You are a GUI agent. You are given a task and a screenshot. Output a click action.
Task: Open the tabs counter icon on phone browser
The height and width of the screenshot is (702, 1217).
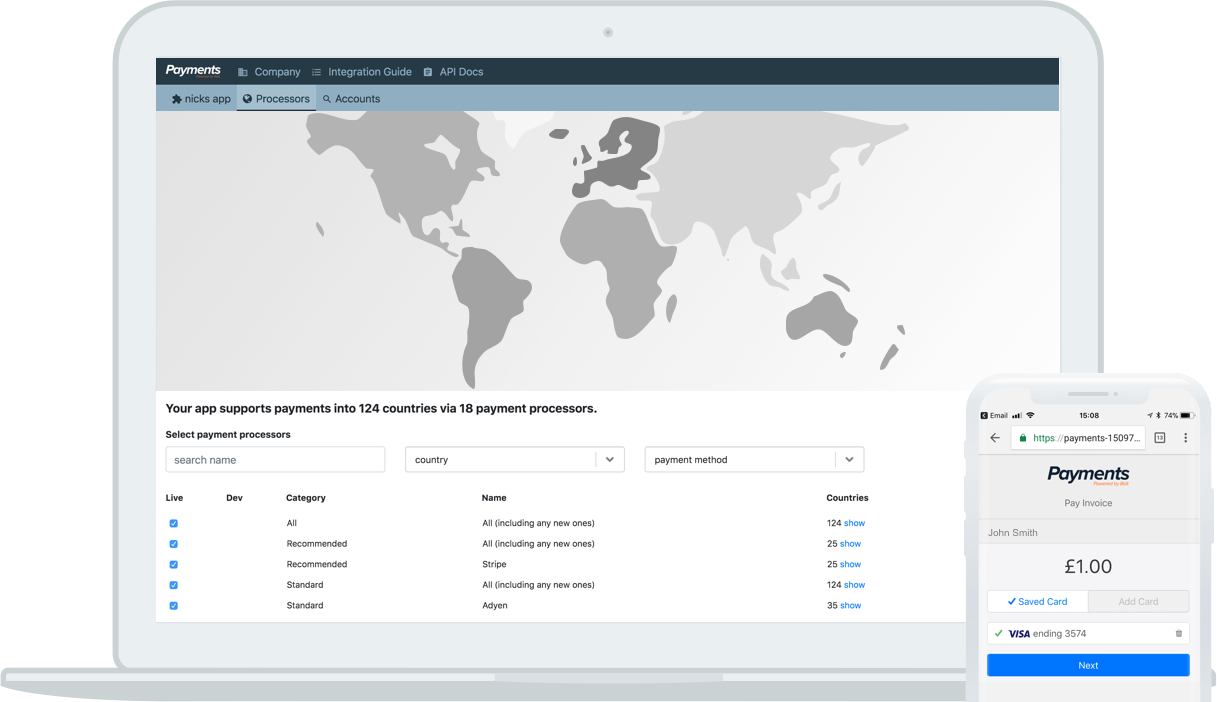click(1160, 438)
